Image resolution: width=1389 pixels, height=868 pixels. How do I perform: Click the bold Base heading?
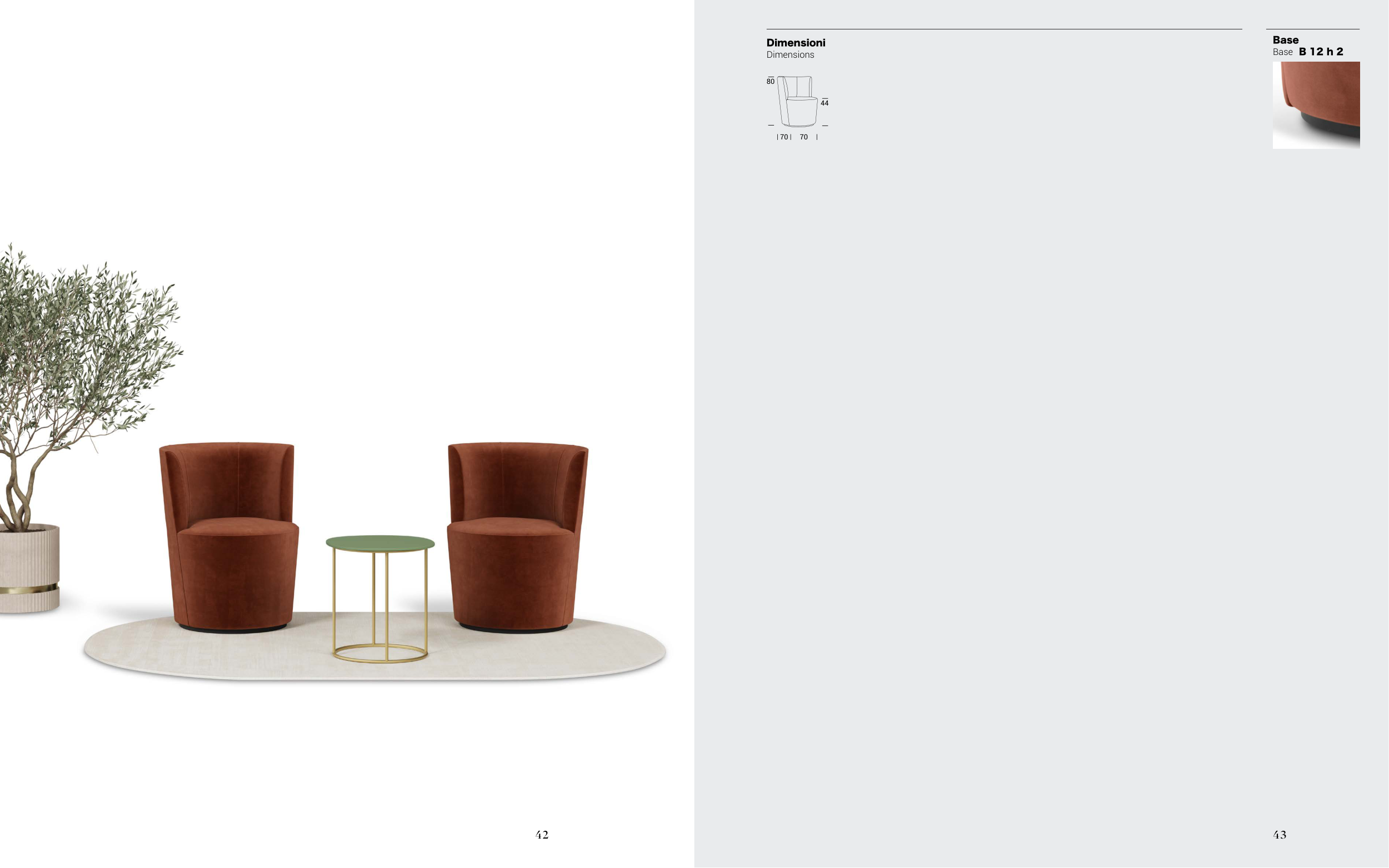coord(1285,39)
